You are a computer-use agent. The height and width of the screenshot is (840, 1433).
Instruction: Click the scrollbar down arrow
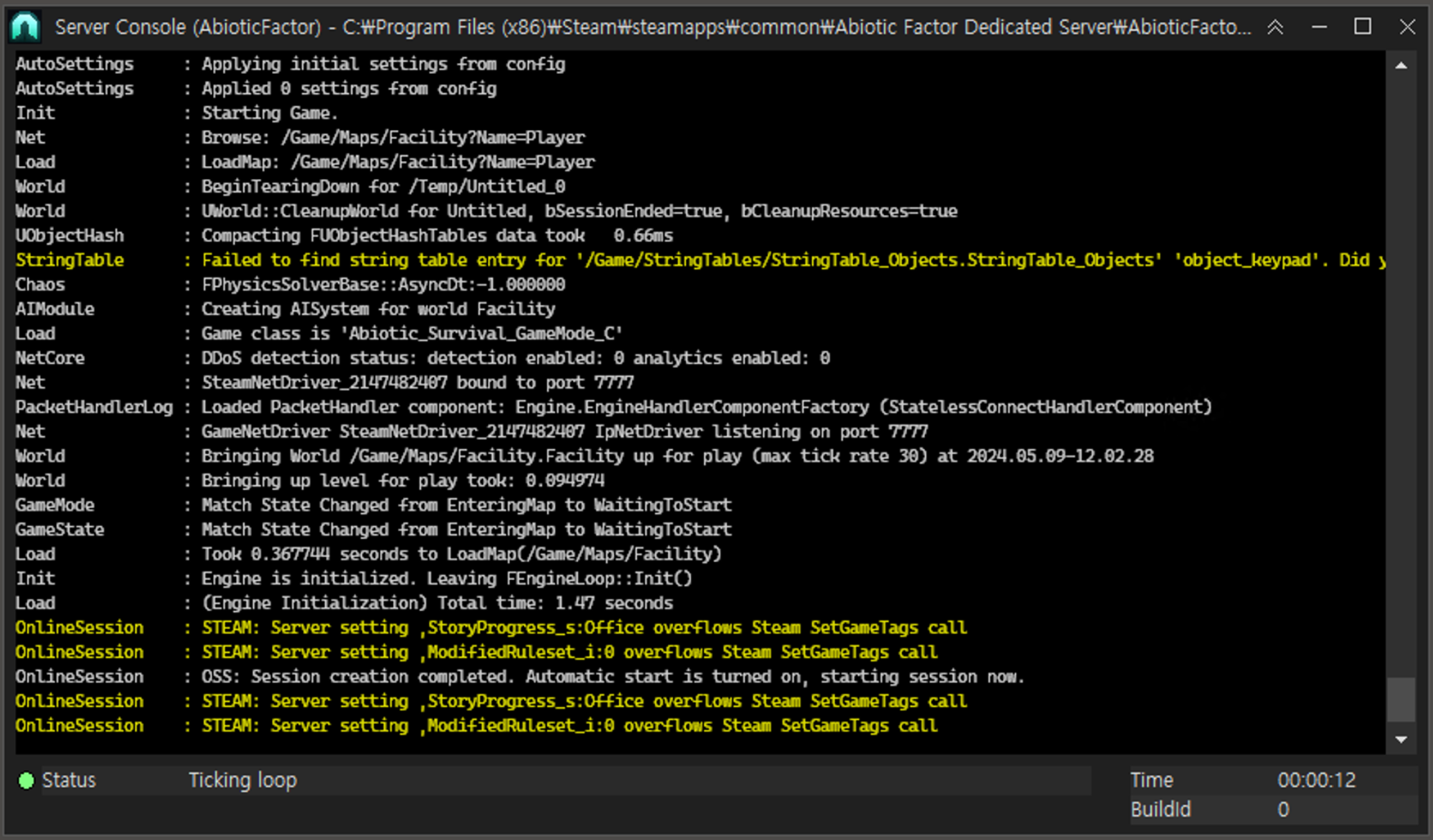1401,740
